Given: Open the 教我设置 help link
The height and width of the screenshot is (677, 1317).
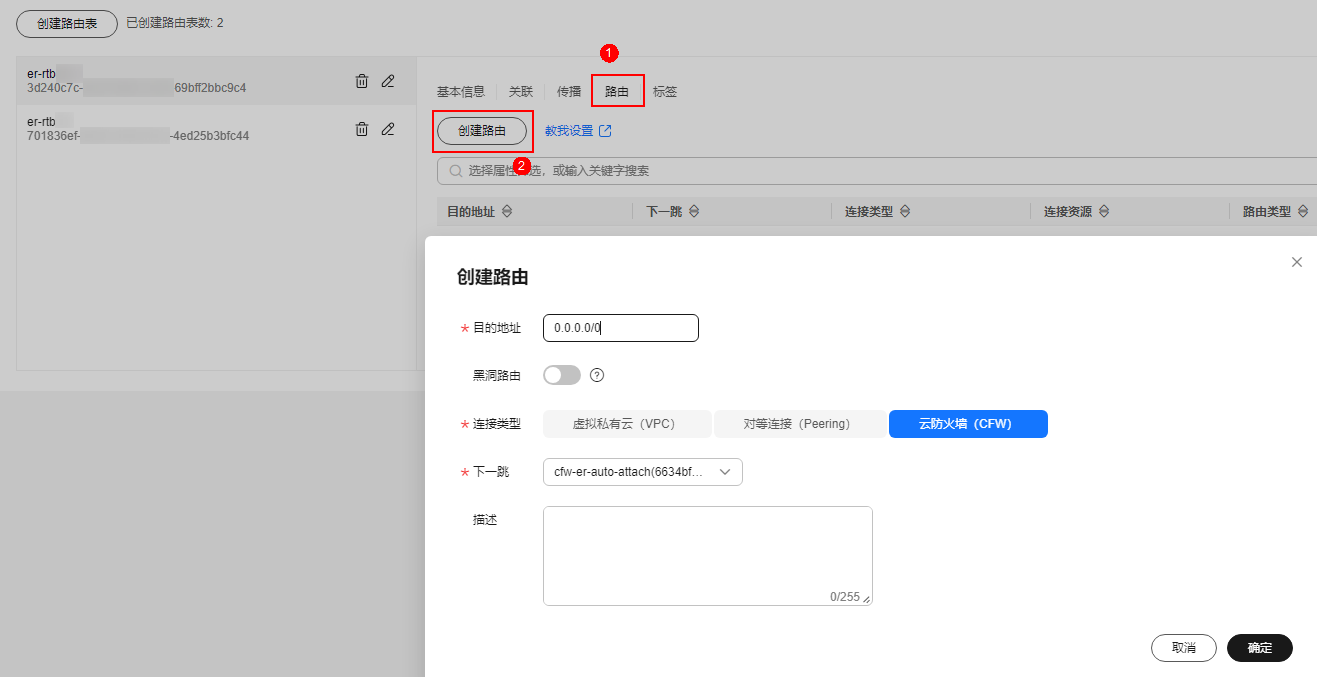Looking at the screenshot, I should pos(577,131).
